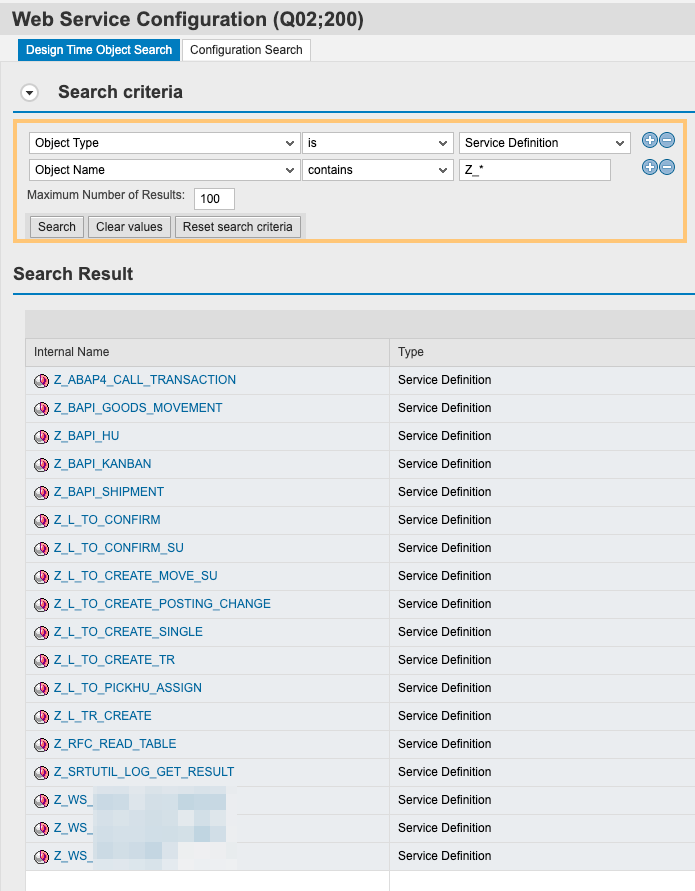This screenshot has height=891, width=695.
Task: Click the service icon beside Z_ABAP4_CALL_TRANSACTION
Action: tap(41, 381)
